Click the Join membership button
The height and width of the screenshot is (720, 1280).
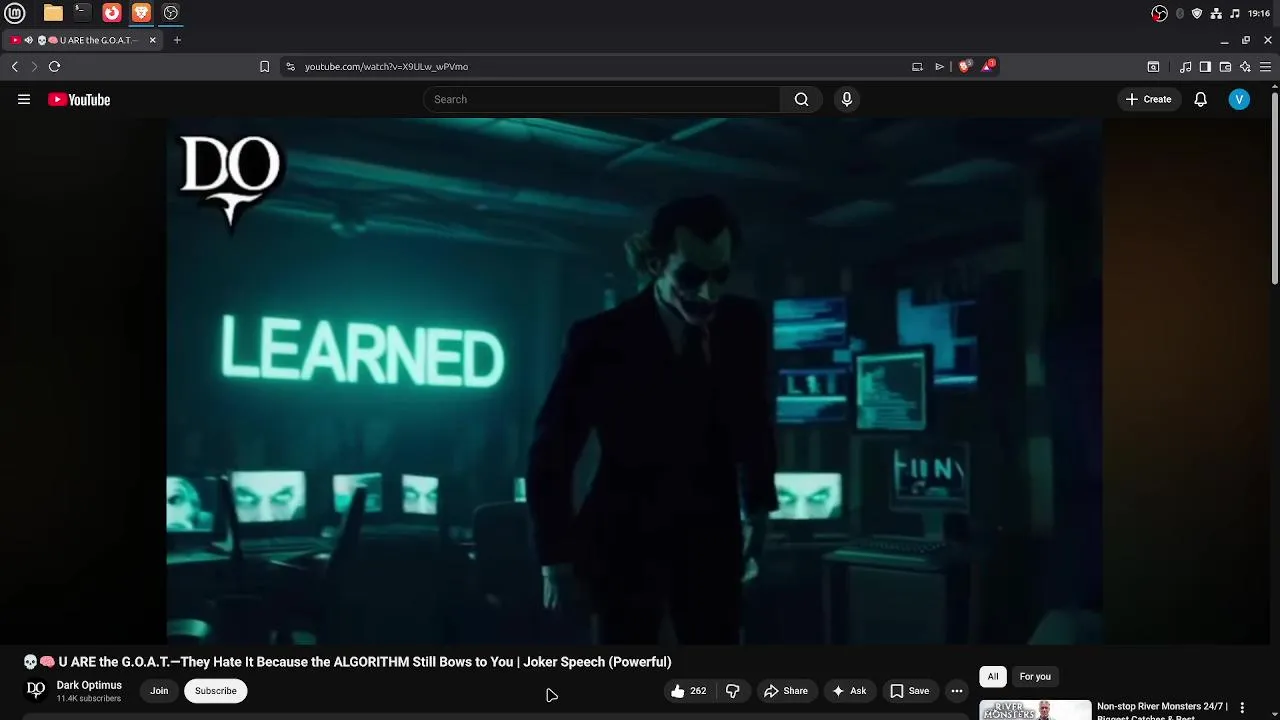click(159, 691)
